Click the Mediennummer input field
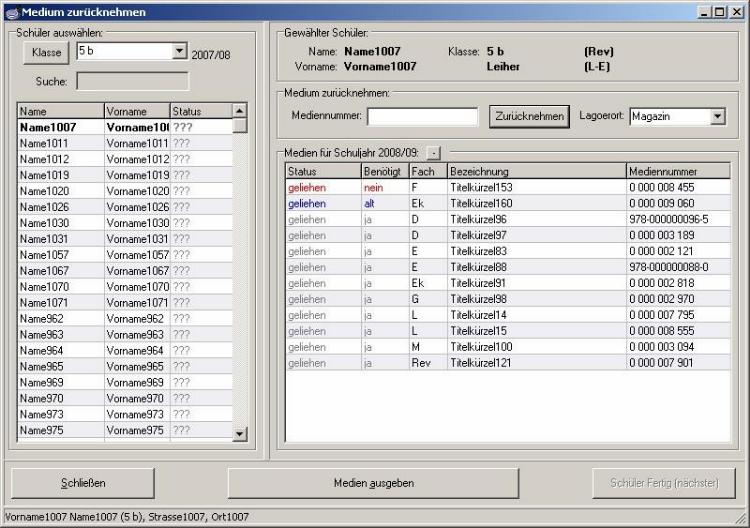The image size is (750, 528). click(422, 117)
